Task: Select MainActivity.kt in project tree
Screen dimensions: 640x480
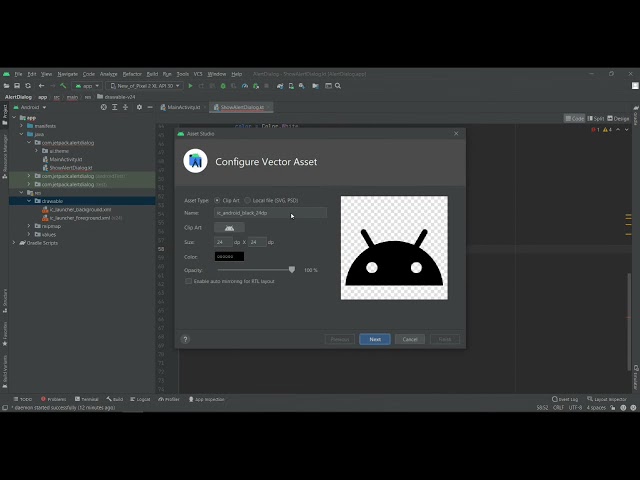Action: tap(62, 159)
